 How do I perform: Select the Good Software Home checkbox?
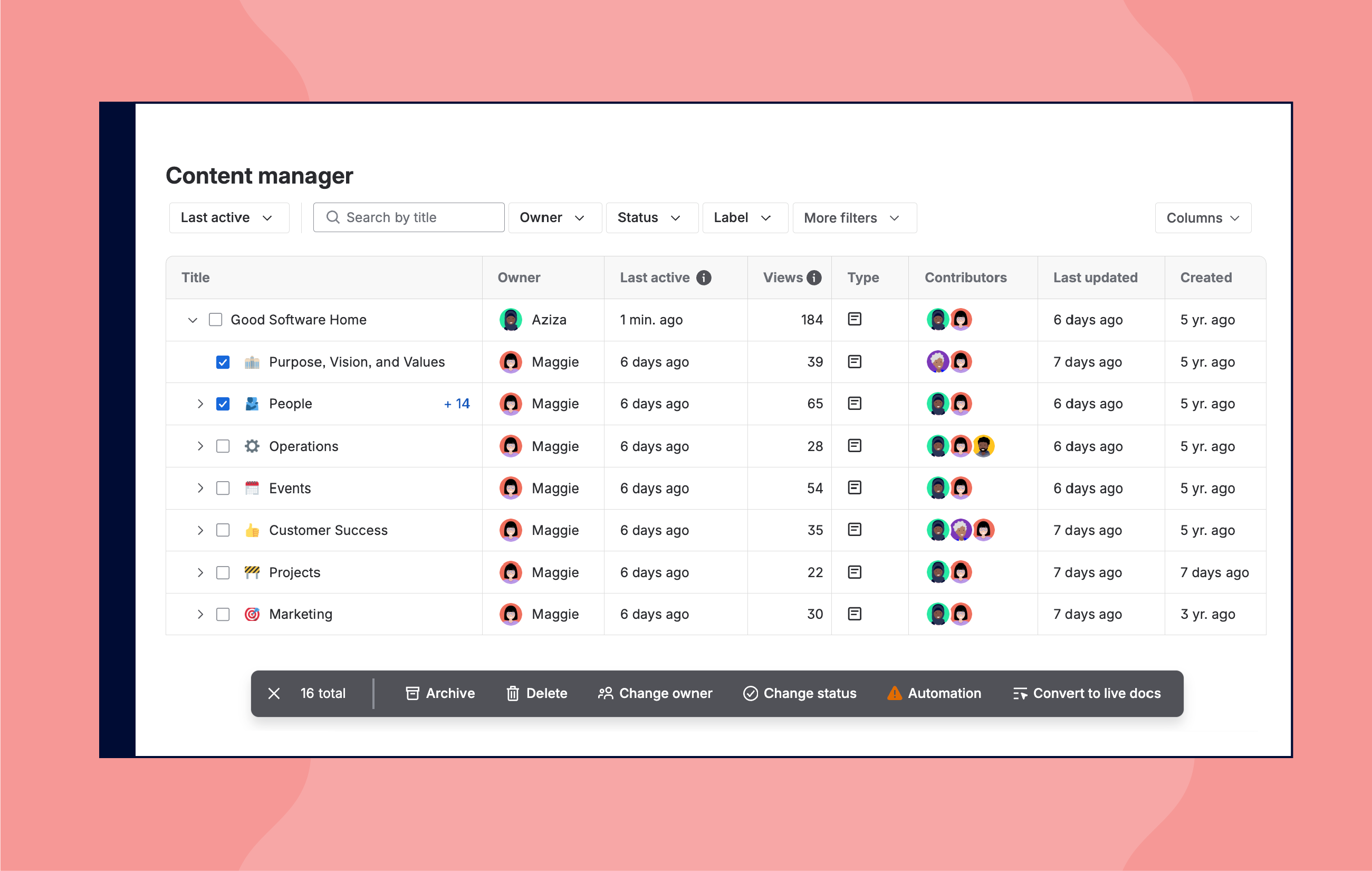[x=215, y=319]
